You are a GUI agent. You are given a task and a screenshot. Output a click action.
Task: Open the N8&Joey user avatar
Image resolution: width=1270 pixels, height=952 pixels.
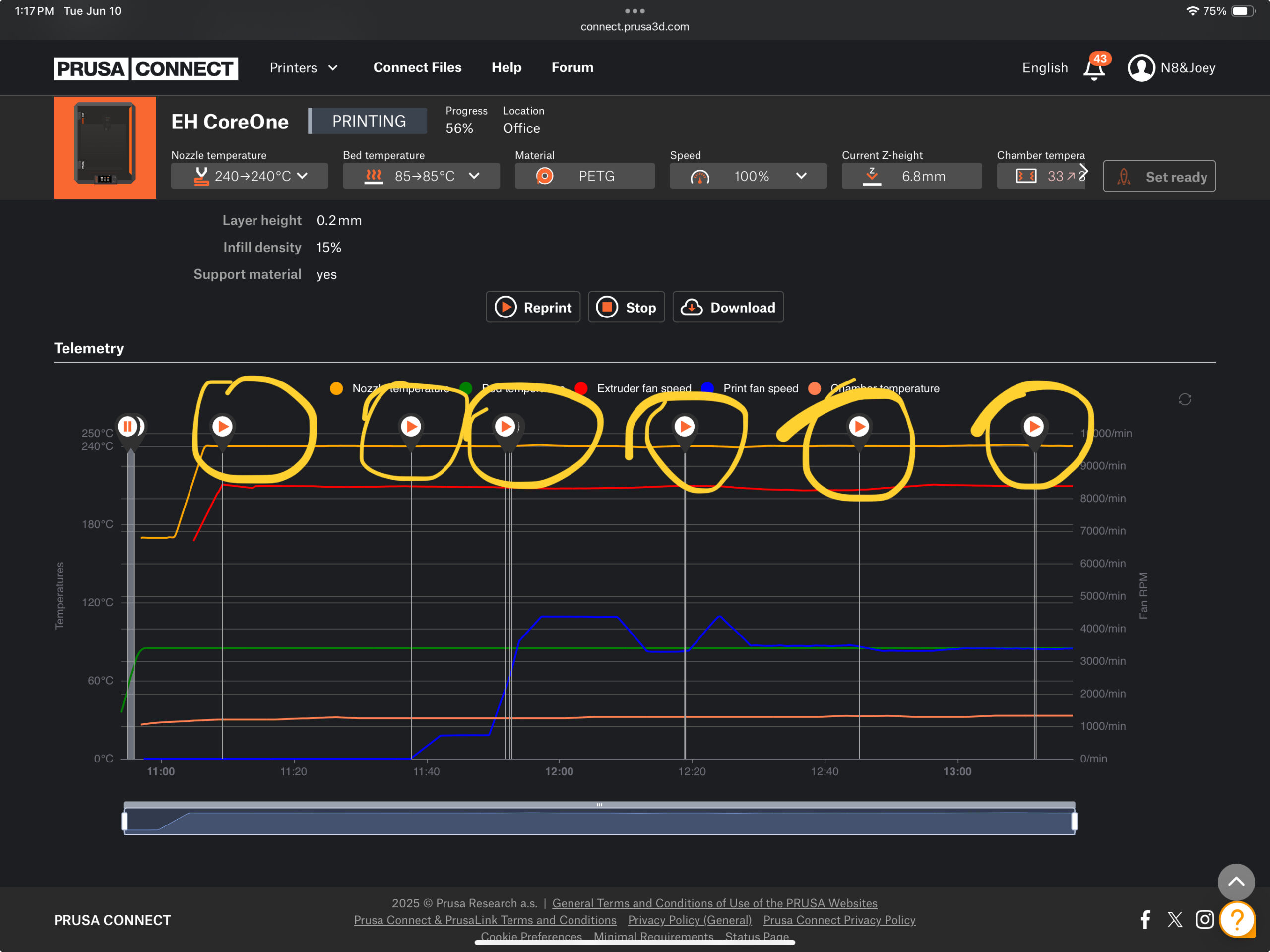click(x=1141, y=68)
